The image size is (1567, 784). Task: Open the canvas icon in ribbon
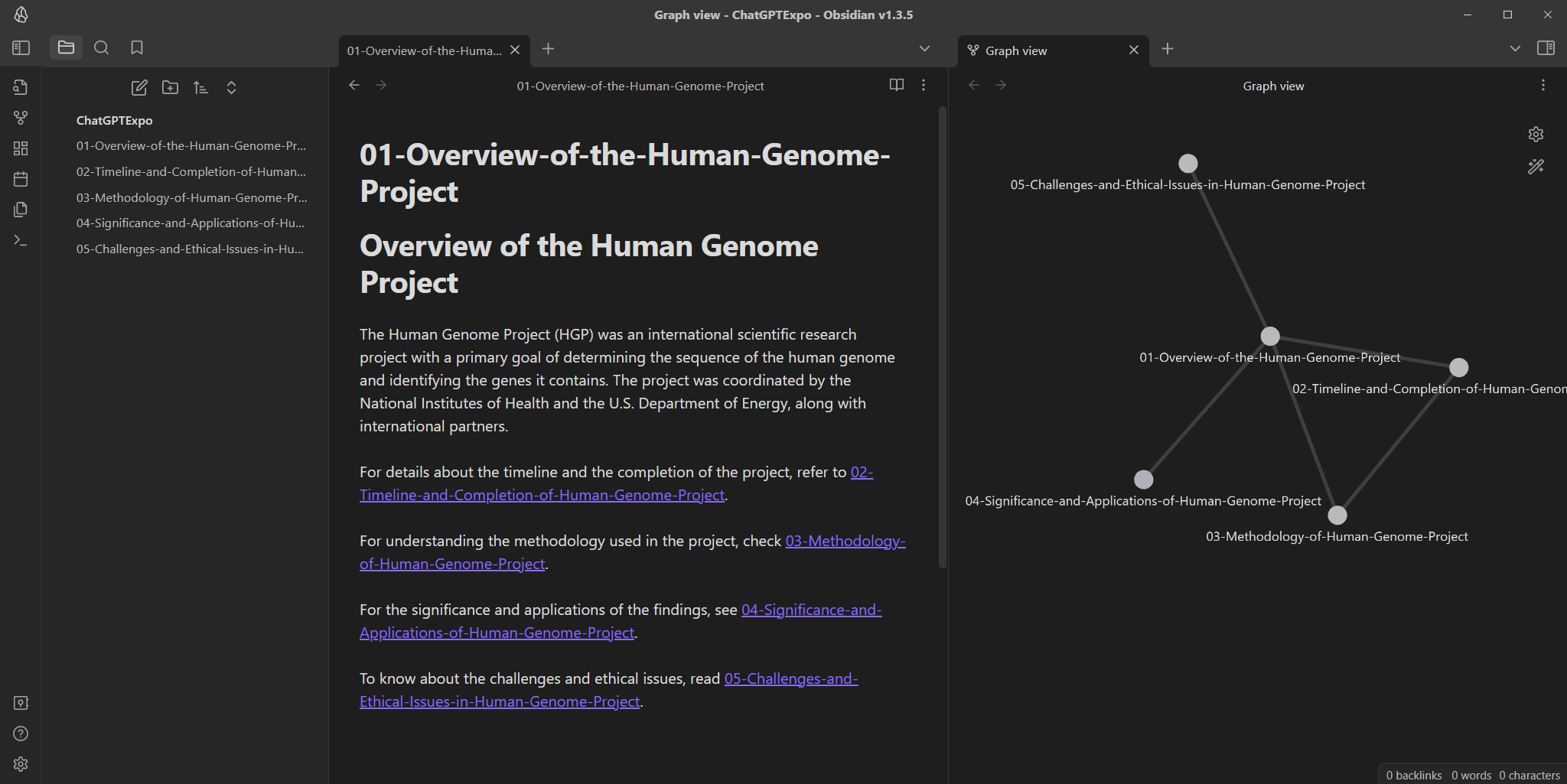tap(21, 148)
